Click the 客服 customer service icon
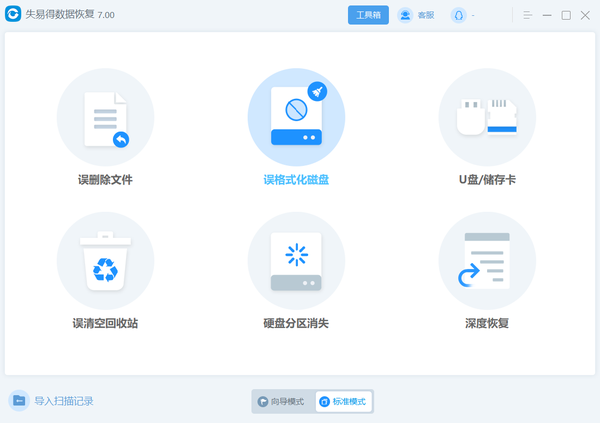The image size is (600, 423). tap(405, 15)
